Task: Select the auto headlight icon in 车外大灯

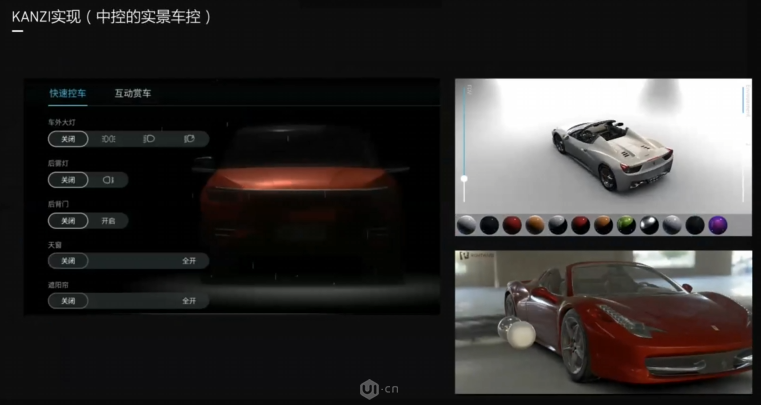Action: (190, 139)
